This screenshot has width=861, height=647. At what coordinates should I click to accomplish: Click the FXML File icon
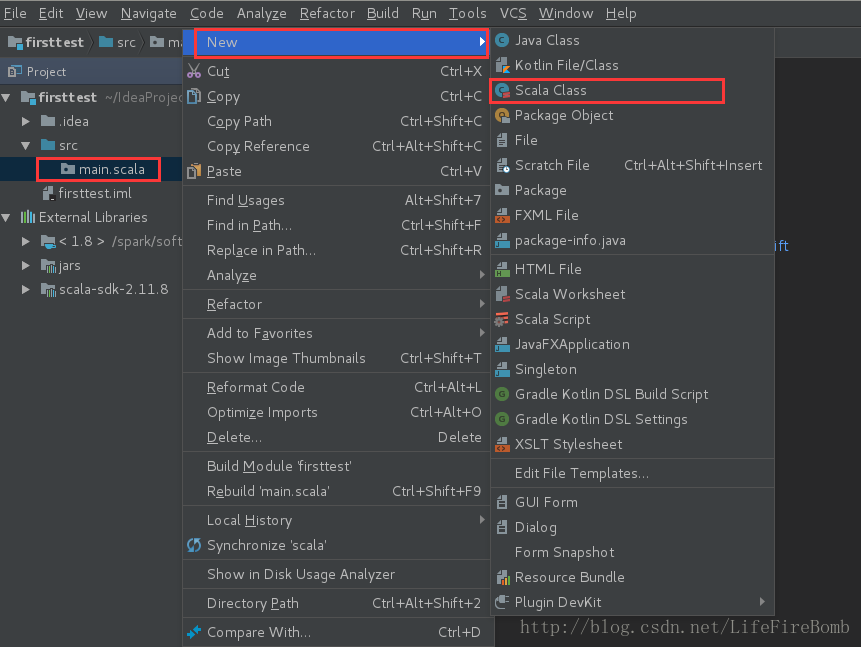click(x=502, y=215)
